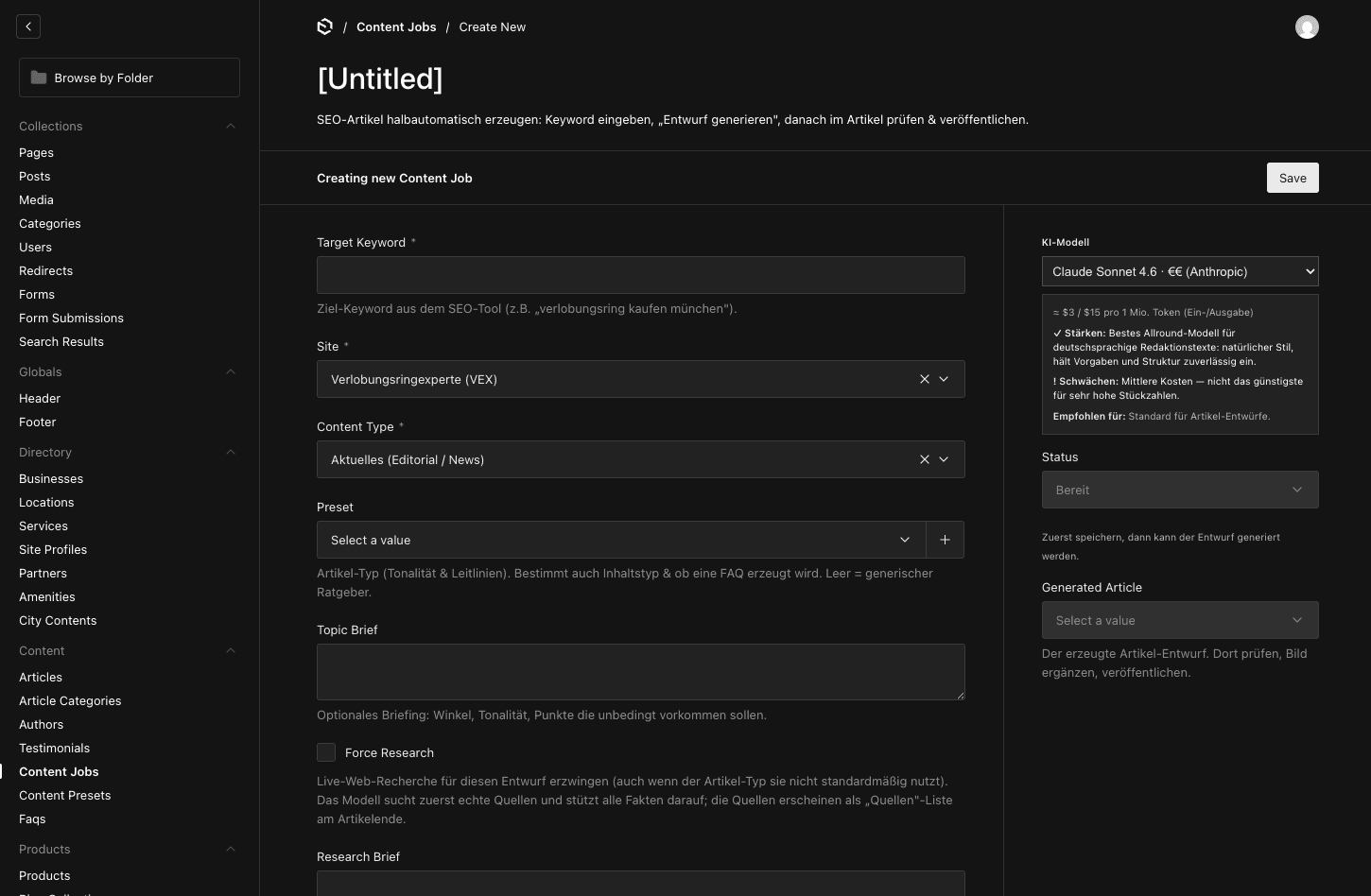The width and height of the screenshot is (1371, 896).
Task: Open Search Results in sidebar
Action: [61, 341]
